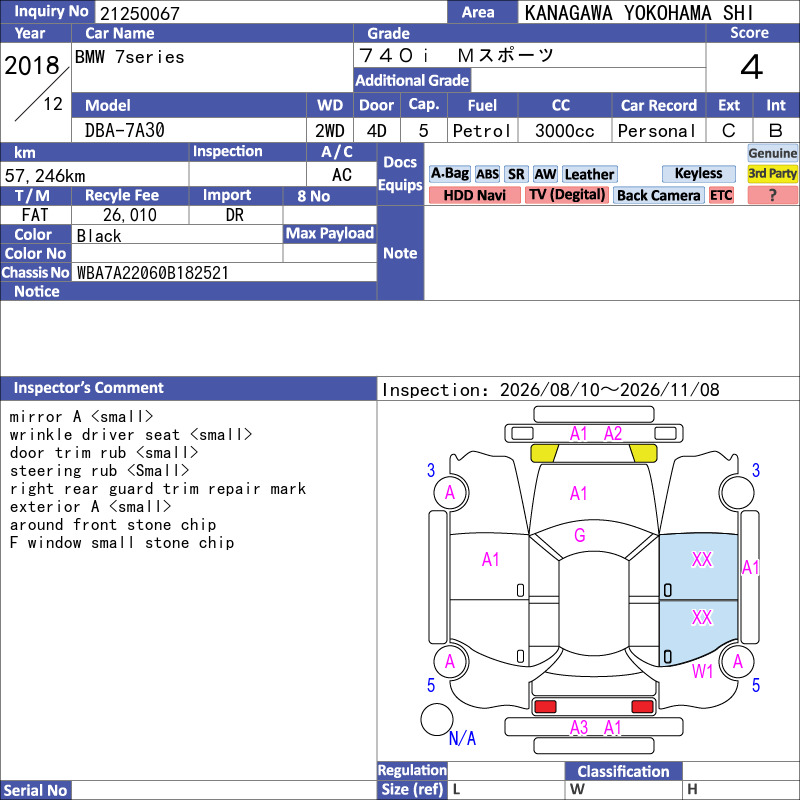Click the Keyless equipment badge

(x=698, y=173)
